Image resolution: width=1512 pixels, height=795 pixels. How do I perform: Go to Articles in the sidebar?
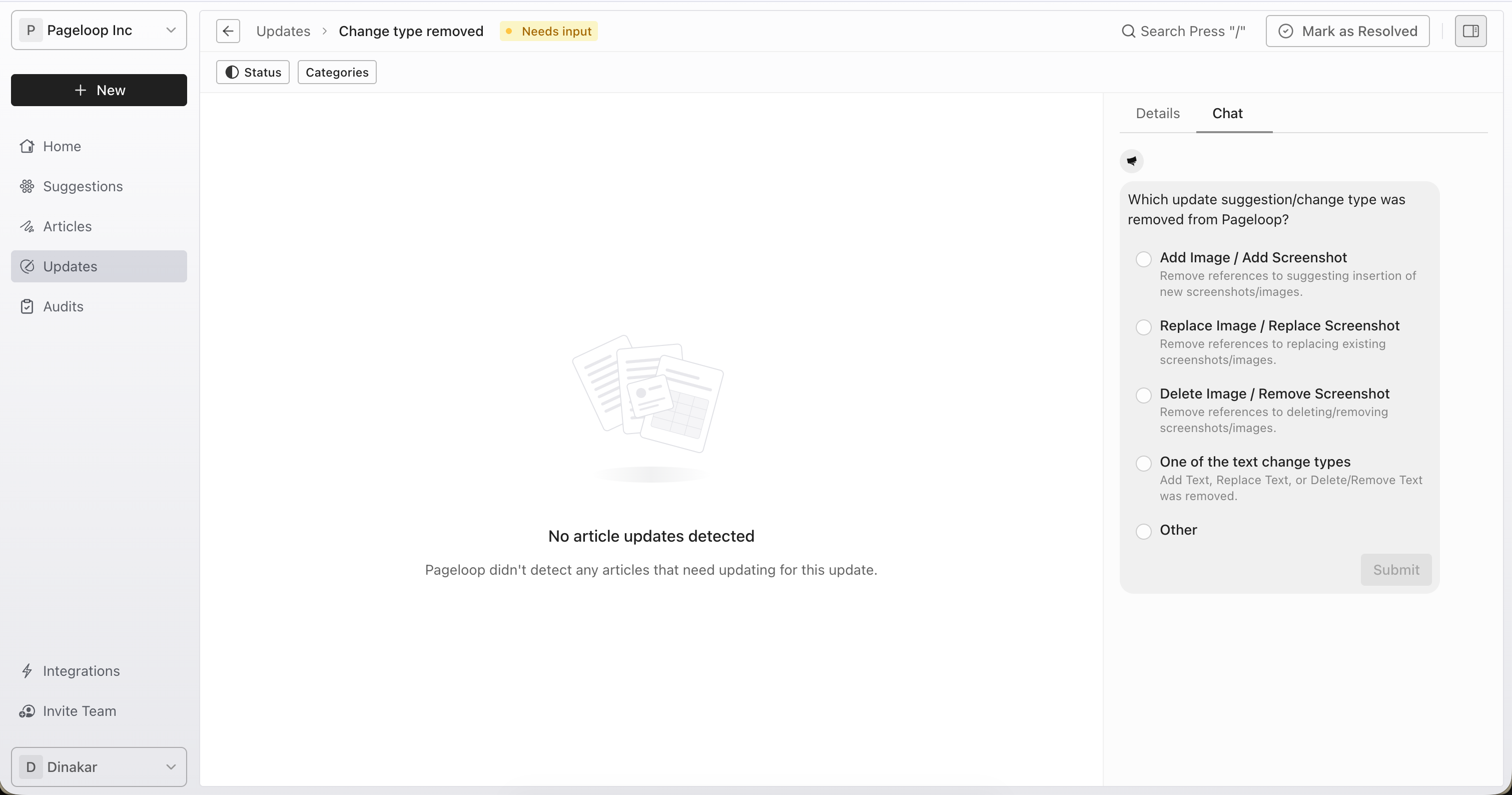click(x=99, y=226)
